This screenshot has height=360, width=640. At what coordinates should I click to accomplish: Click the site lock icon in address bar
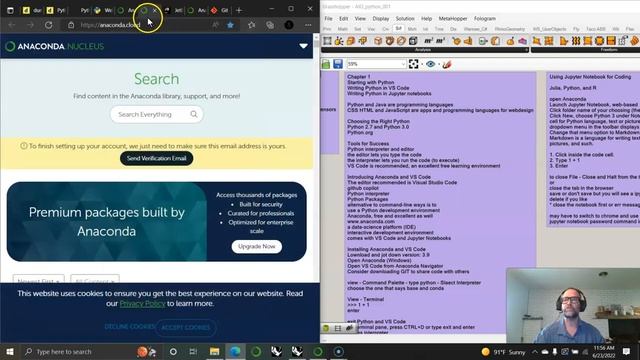[71, 25]
